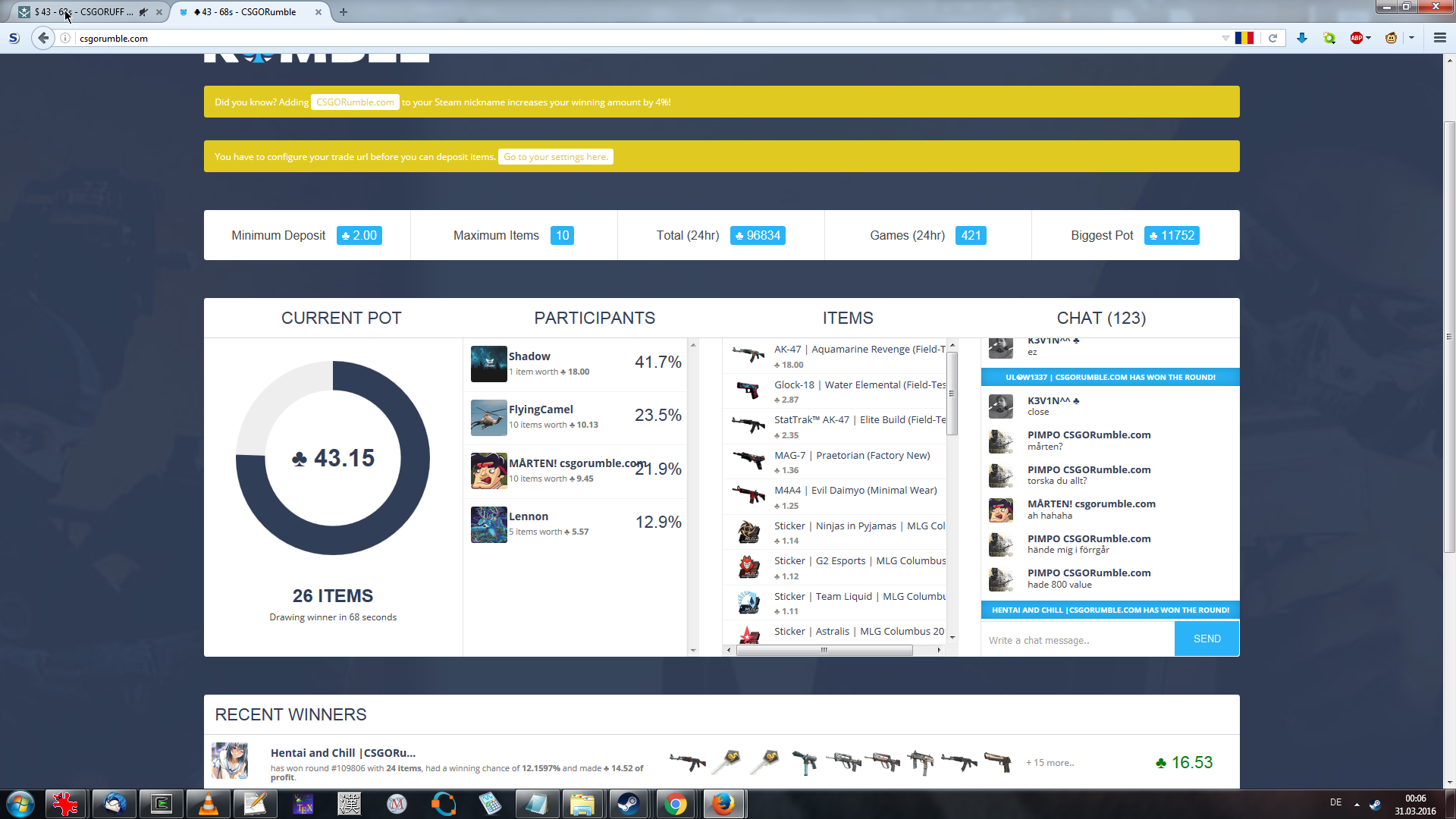The width and height of the screenshot is (1456, 819).
Task: Select the AK-47 Aquamarine Revenge item thumbnail
Action: (x=748, y=354)
